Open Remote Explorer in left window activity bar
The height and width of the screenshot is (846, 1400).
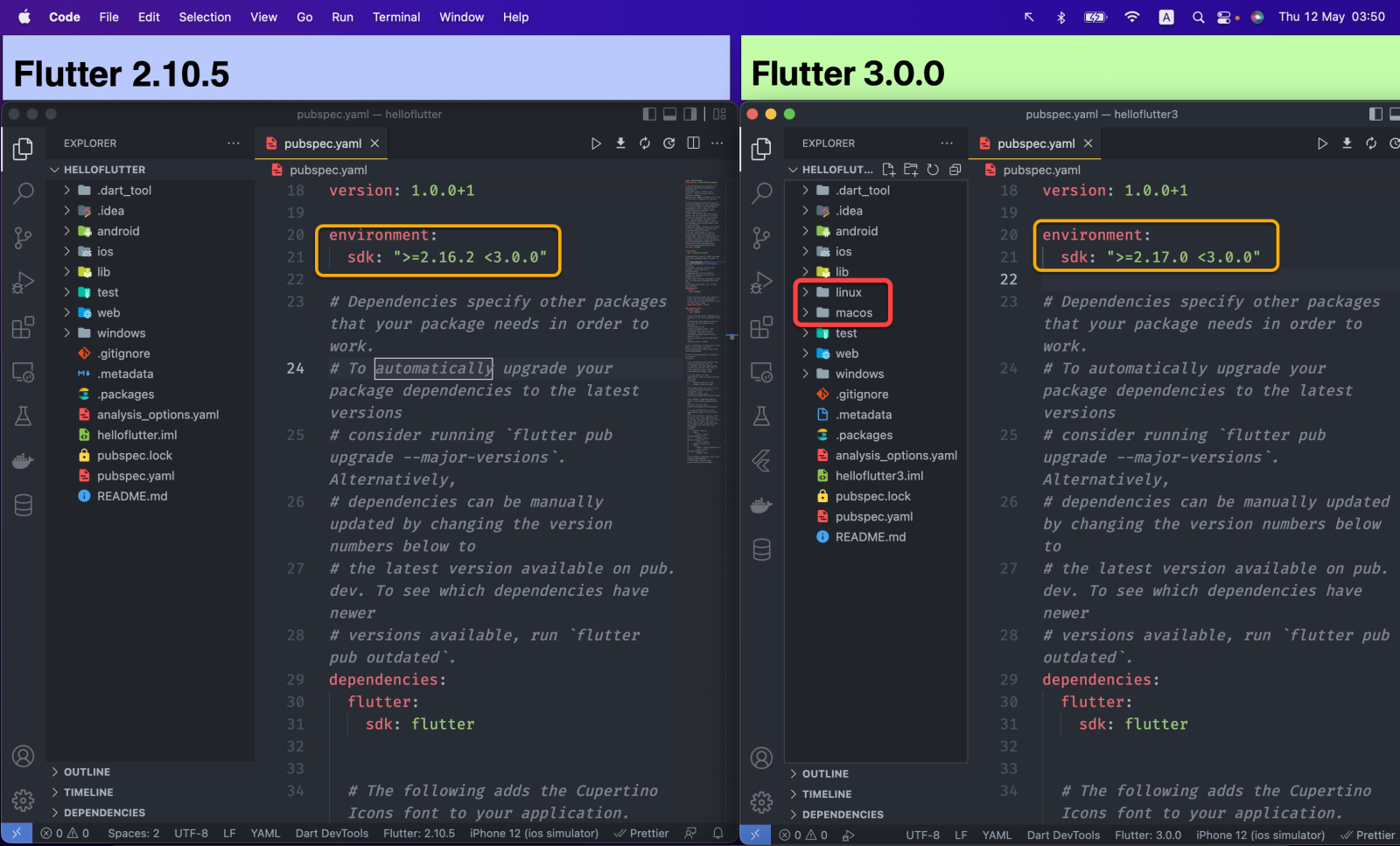(x=24, y=373)
